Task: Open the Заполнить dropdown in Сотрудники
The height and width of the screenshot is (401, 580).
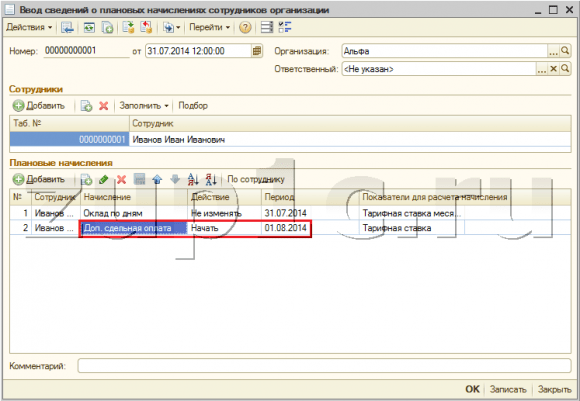Action: [x=144, y=106]
